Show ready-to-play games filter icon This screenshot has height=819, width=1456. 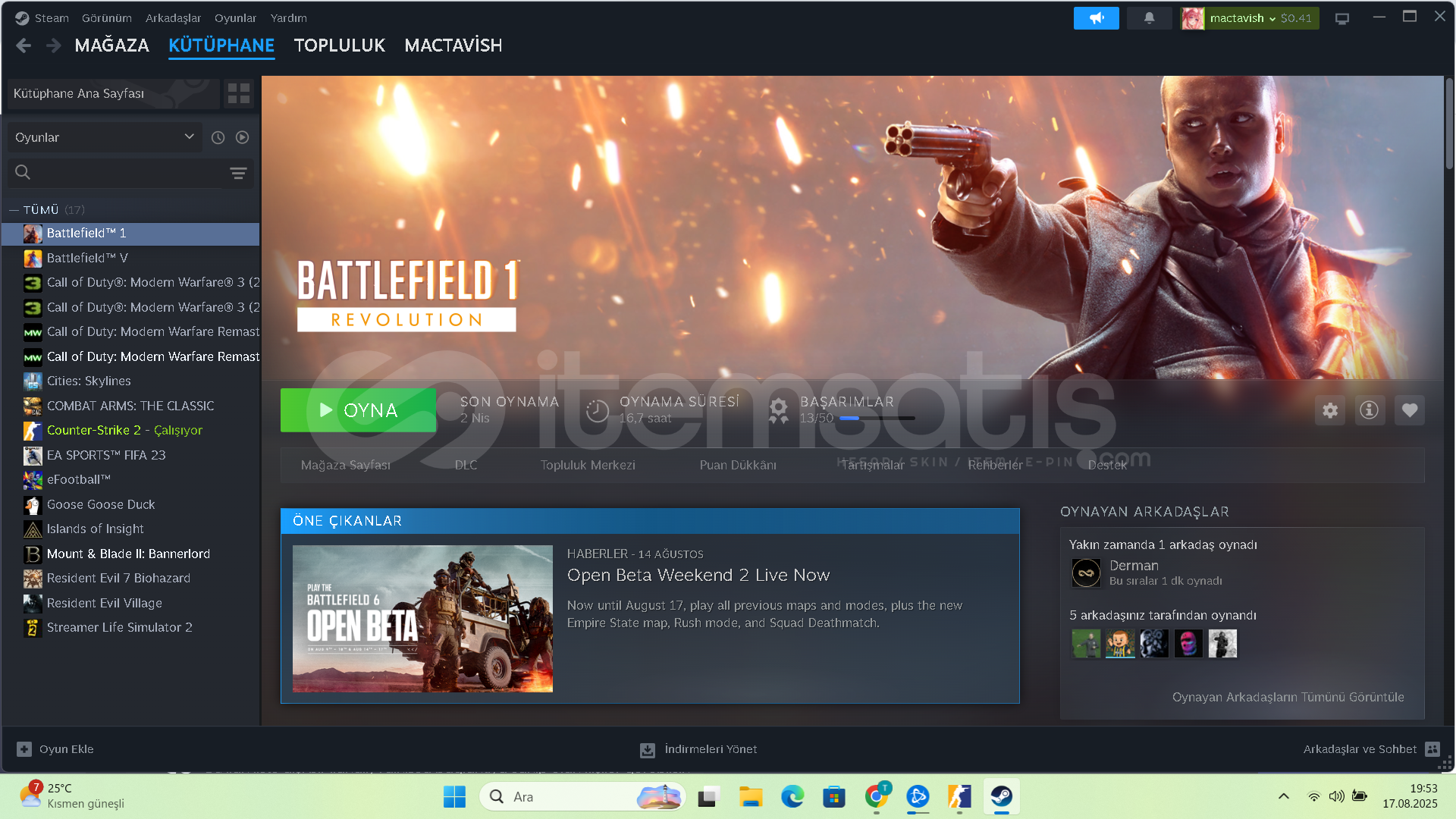click(x=242, y=137)
